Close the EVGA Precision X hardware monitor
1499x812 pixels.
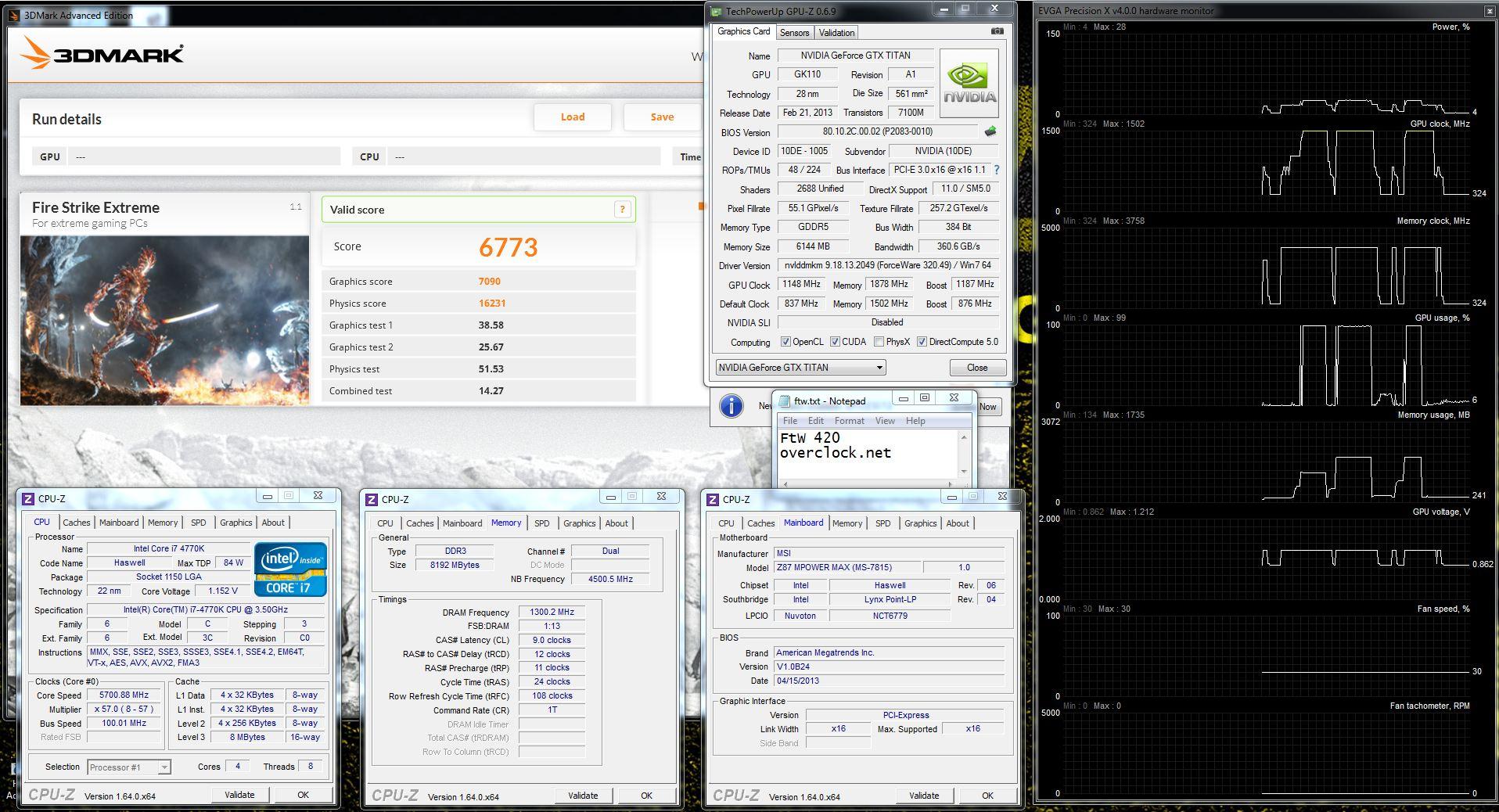tap(1488, 11)
